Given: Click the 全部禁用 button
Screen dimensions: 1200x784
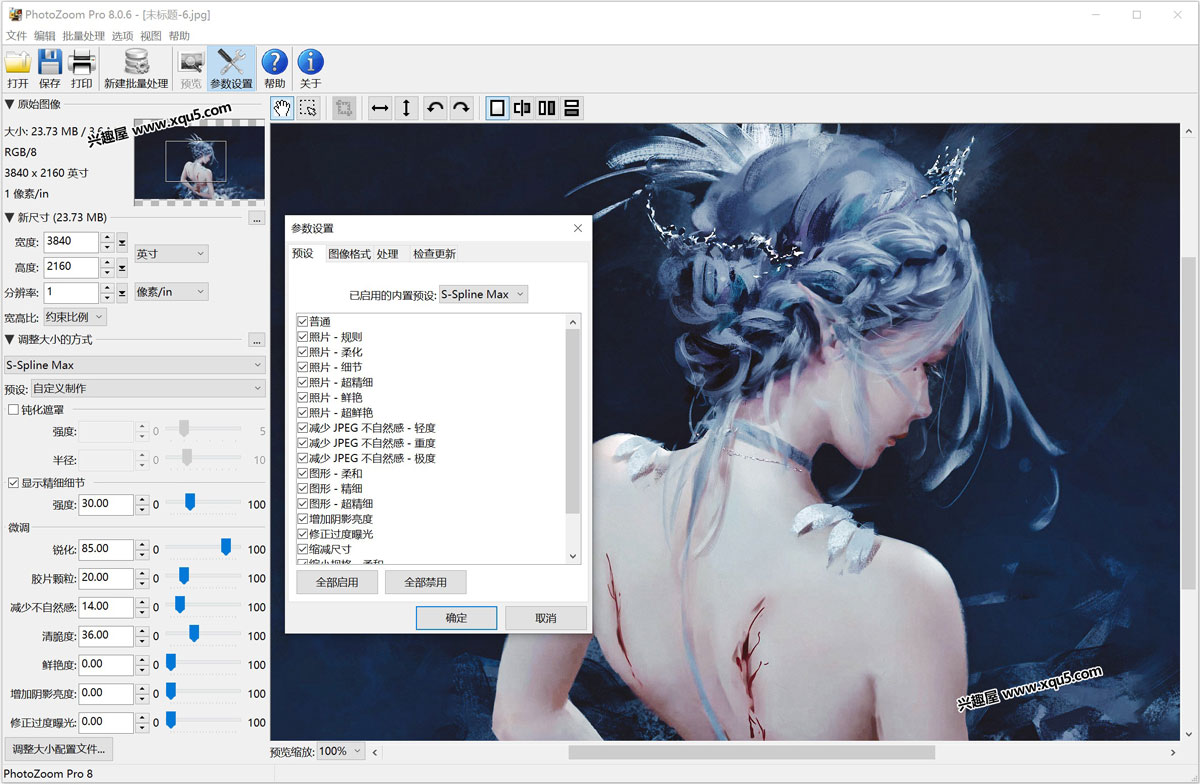Looking at the screenshot, I should point(426,581).
